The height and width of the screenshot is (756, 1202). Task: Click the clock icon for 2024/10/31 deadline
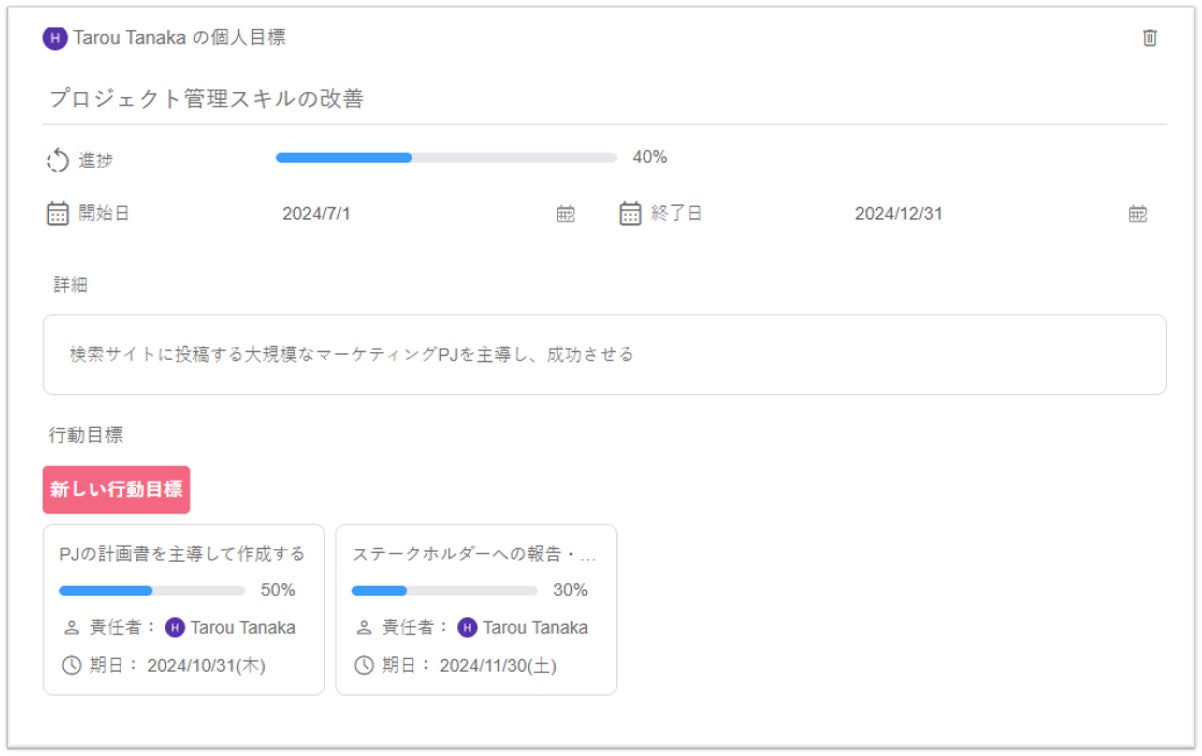71,665
